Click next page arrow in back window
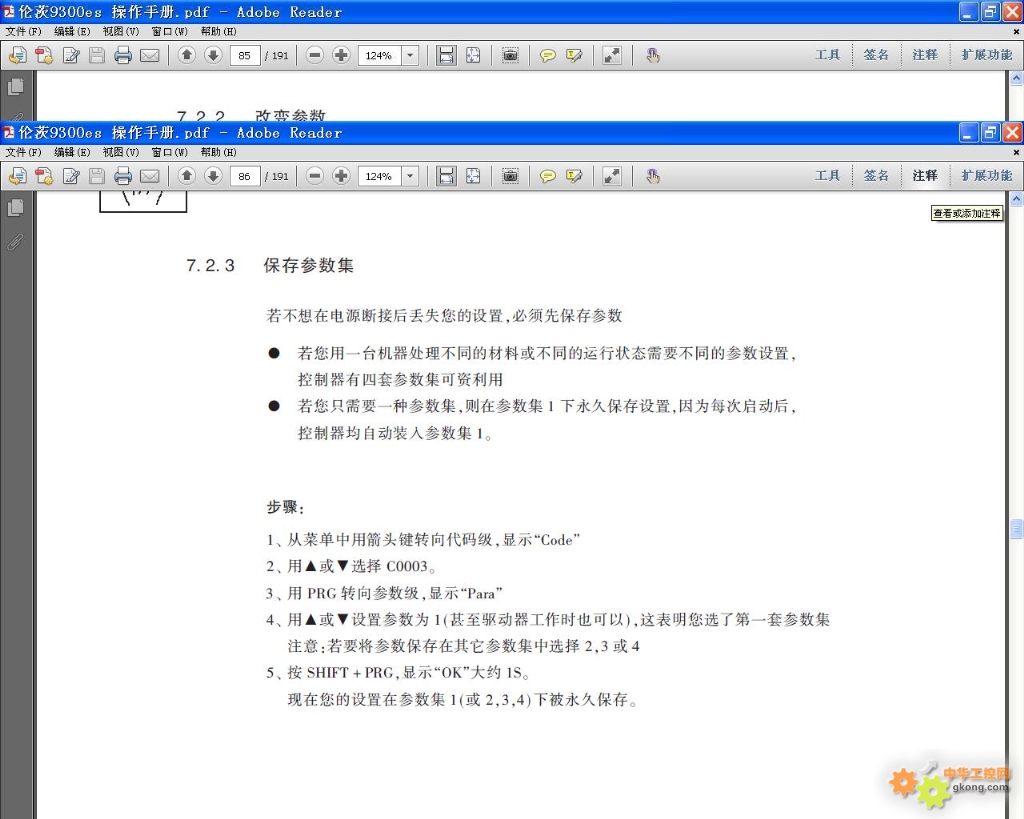Viewport: 1024px width, 819px height. pos(213,55)
